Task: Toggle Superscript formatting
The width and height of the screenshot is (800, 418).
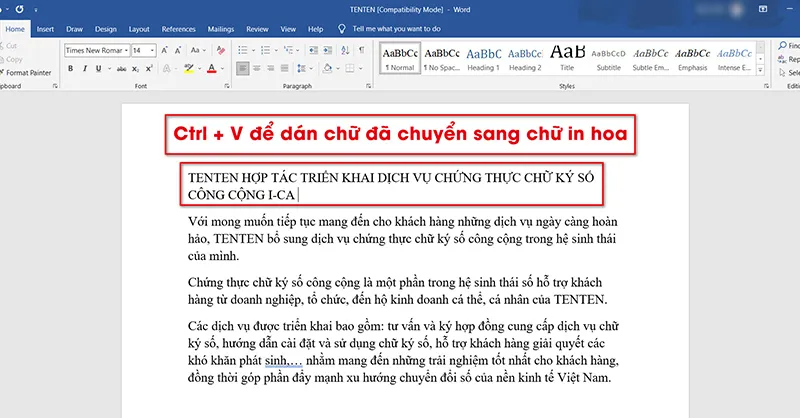Action: (x=149, y=68)
